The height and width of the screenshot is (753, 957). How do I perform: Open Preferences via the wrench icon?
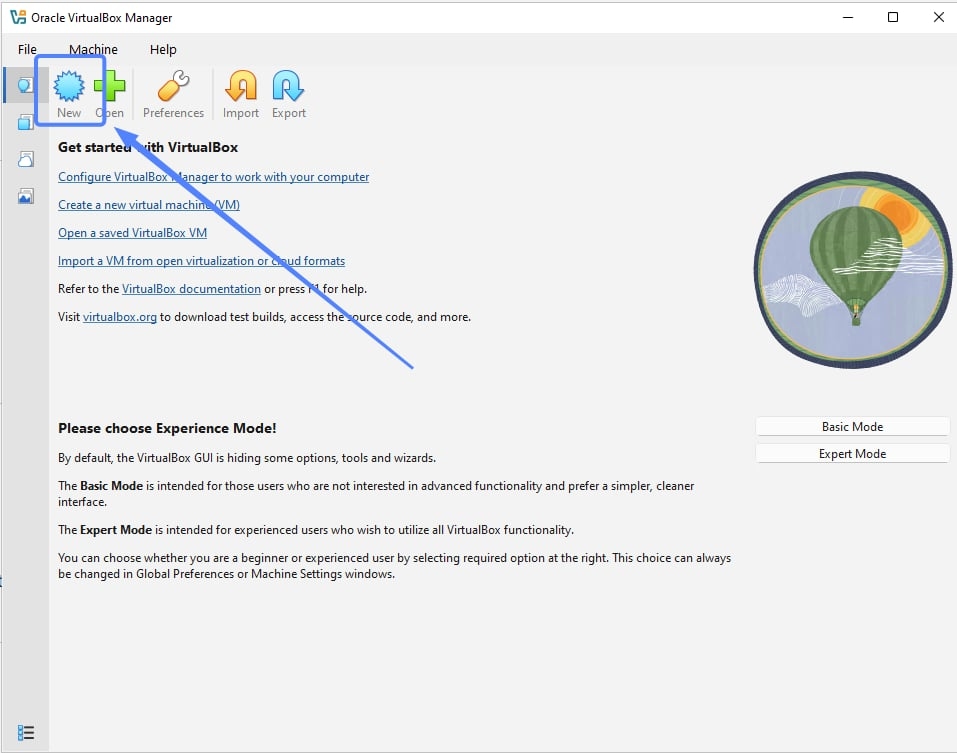pyautogui.click(x=173, y=86)
